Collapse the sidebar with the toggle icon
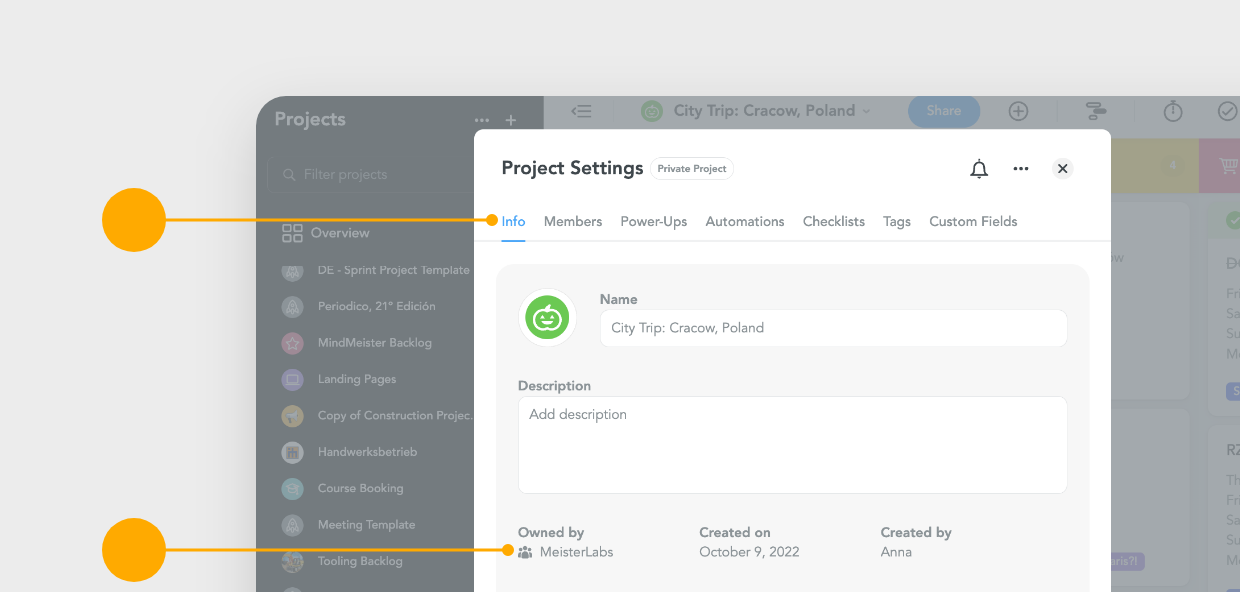Viewport: 1240px width, 592px height. 581,111
